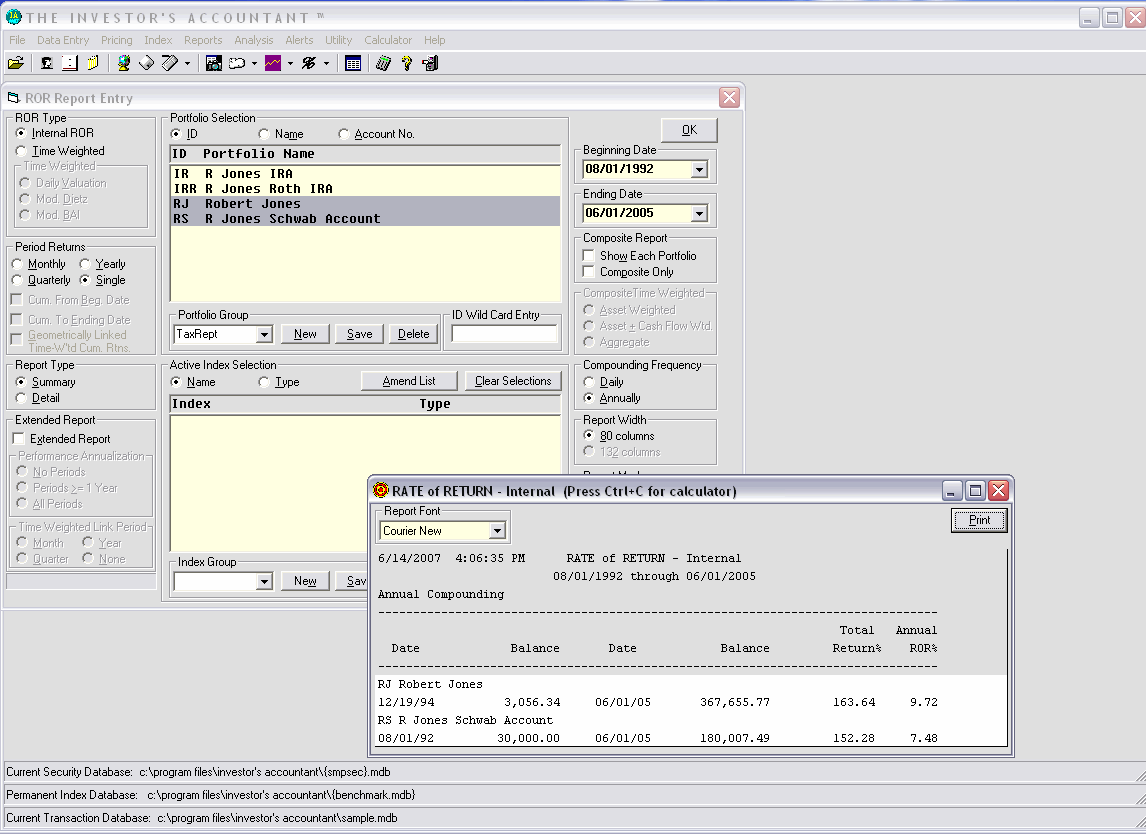Viewport: 1146px width, 834px height.
Task: Click the ID Wild Card Entry field
Action: click(x=504, y=334)
